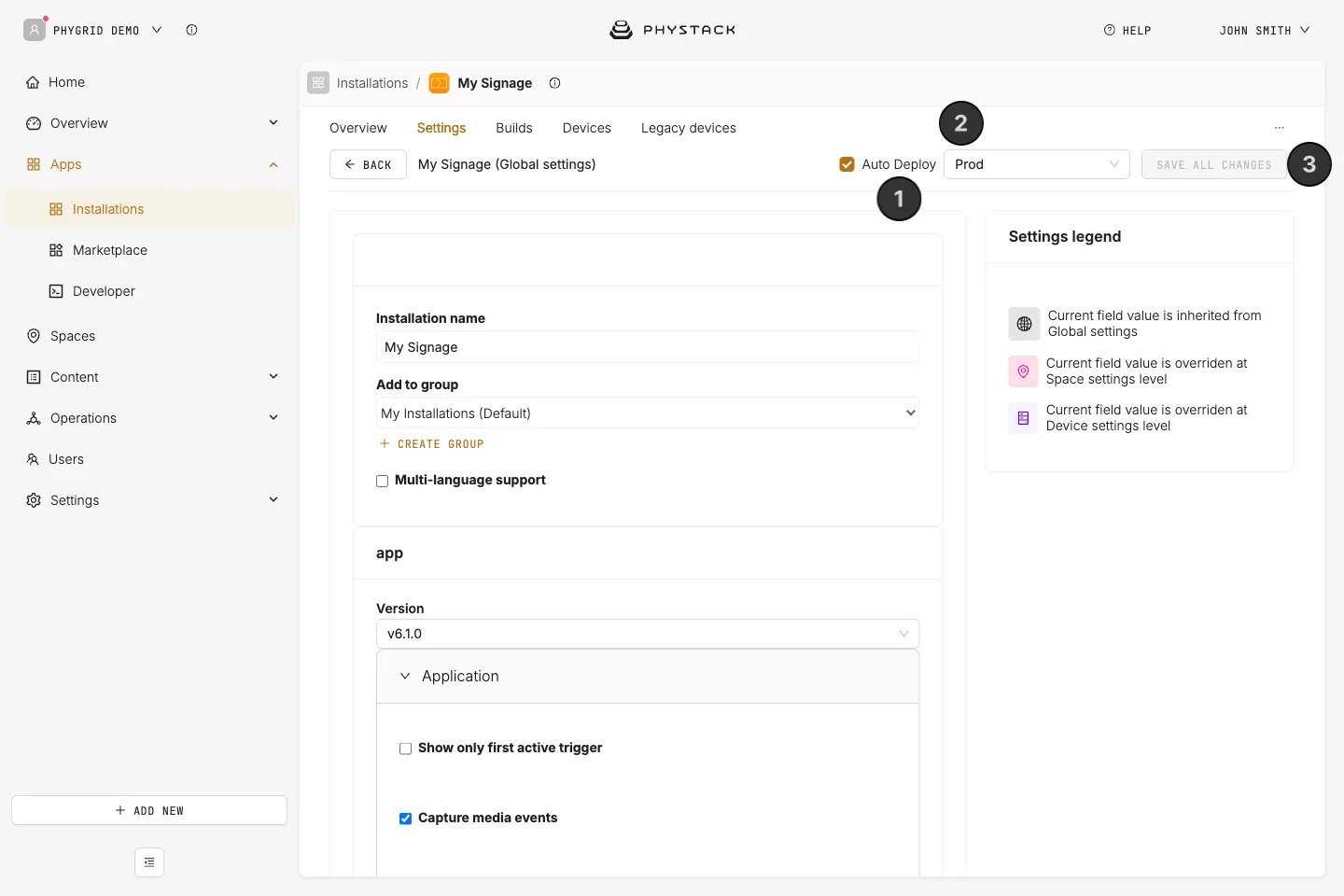Image resolution: width=1344 pixels, height=896 pixels.
Task: Check Show only first active trigger
Action: tap(405, 749)
